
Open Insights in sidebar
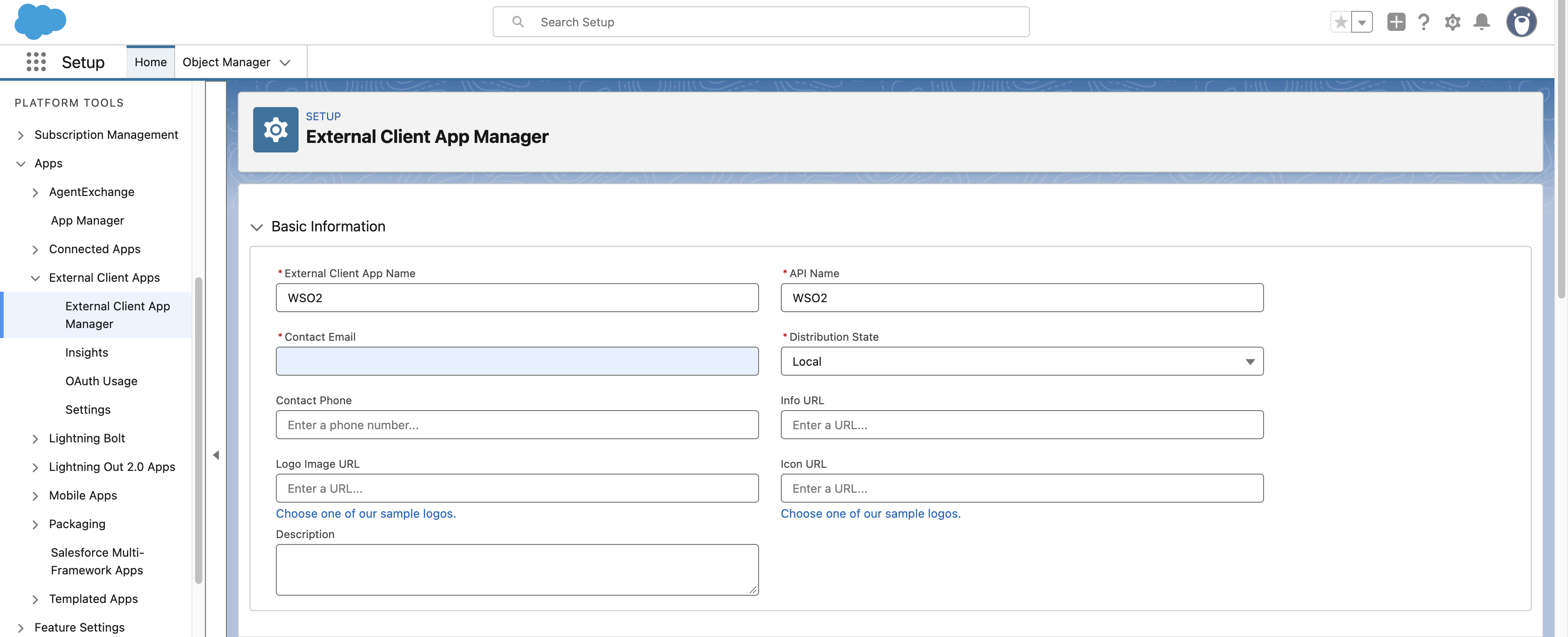pyautogui.click(x=87, y=352)
